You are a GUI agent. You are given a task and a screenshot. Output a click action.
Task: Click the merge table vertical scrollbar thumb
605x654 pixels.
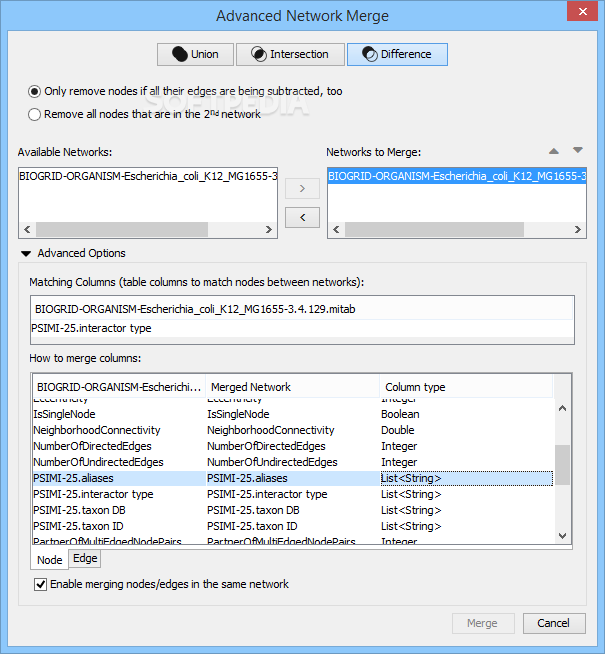[x=562, y=465]
